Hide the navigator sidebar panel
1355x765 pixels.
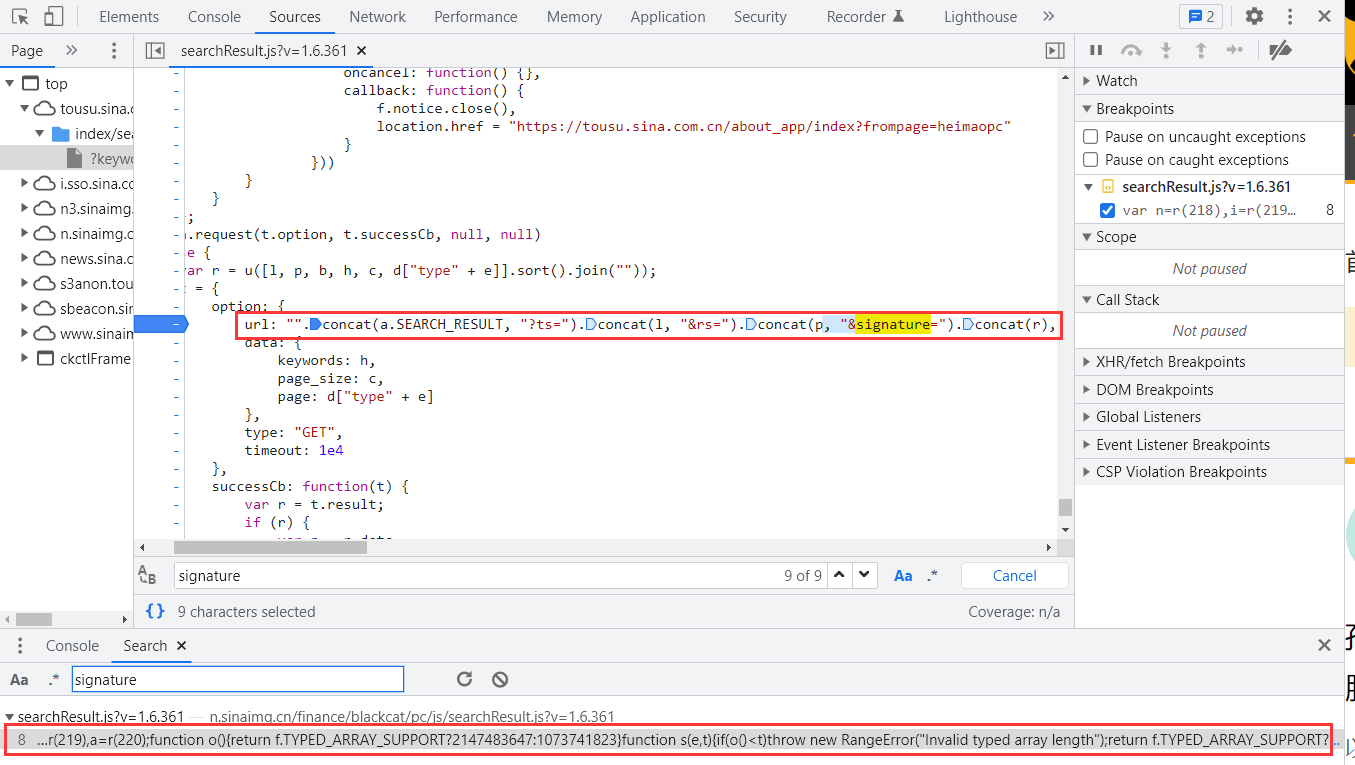[x=154, y=50]
